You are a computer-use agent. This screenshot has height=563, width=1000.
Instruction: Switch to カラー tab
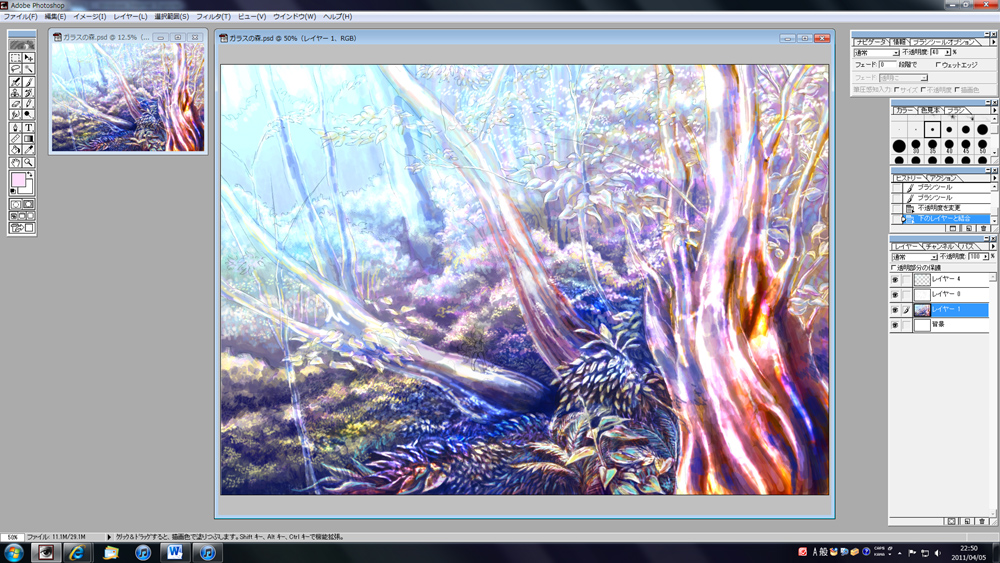tap(904, 110)
